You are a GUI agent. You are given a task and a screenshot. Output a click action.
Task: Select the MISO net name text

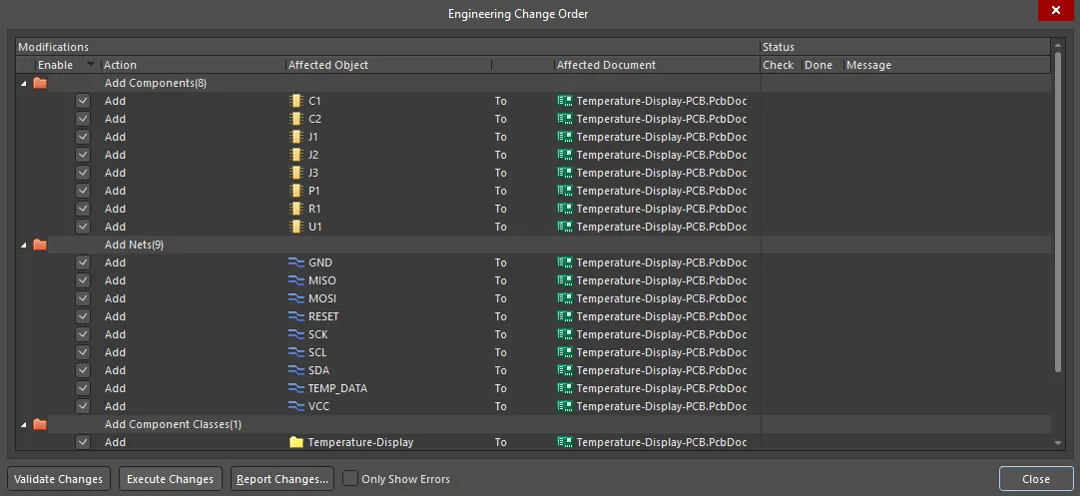tap(322, 280)
